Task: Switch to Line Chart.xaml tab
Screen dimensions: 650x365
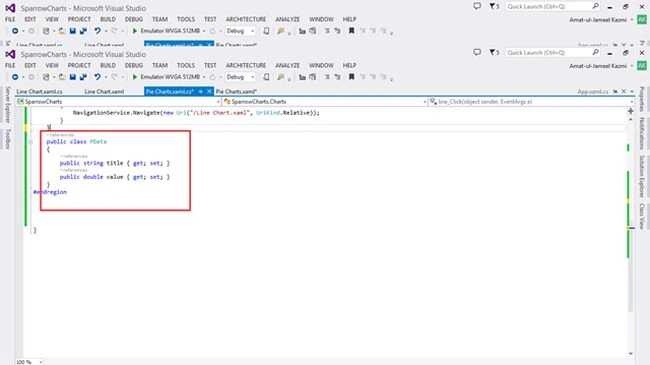Action: click(x=104, y=91)
